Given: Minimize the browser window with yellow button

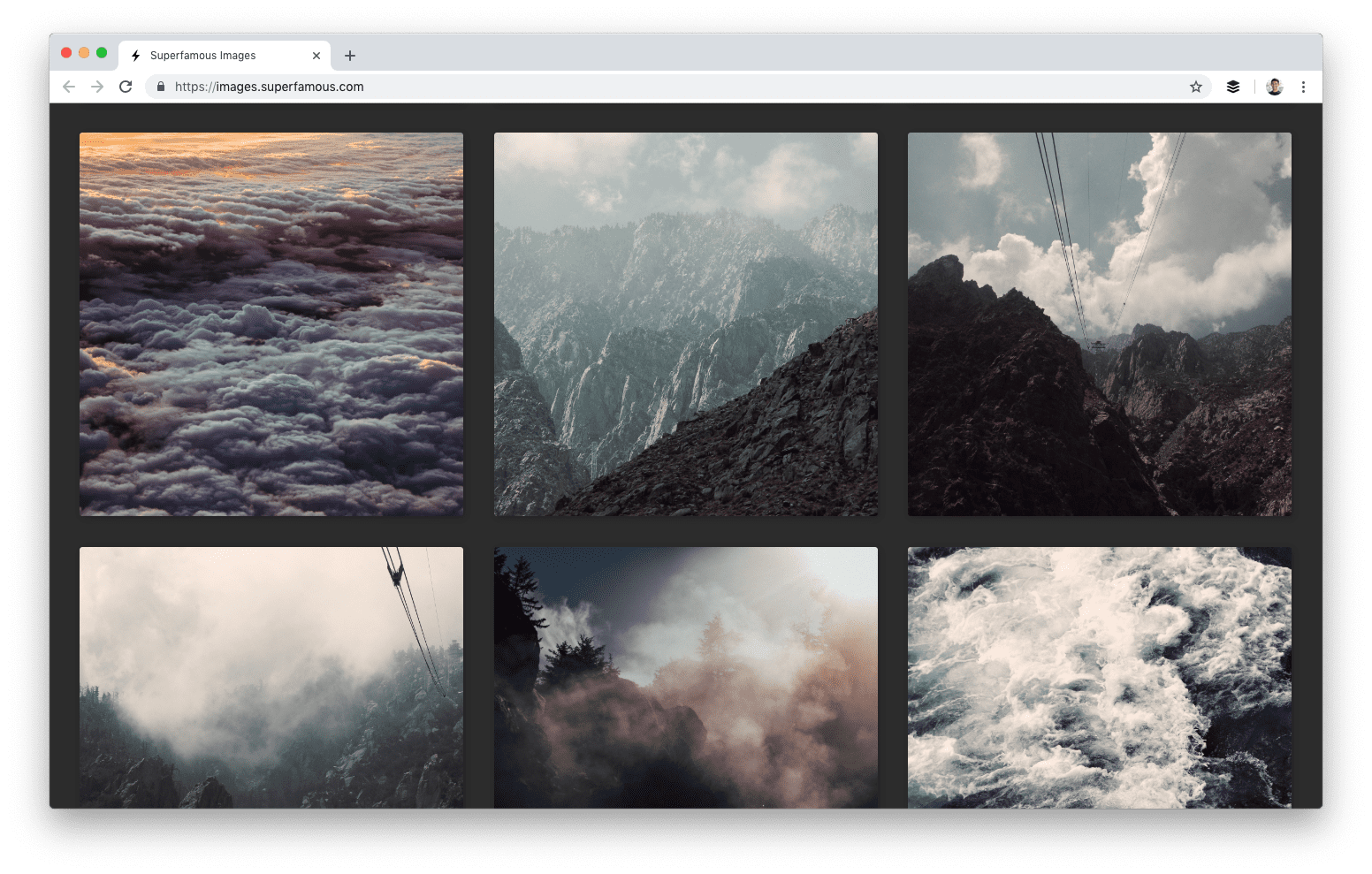Looking at the screenshot, I should tap(84, 53).
